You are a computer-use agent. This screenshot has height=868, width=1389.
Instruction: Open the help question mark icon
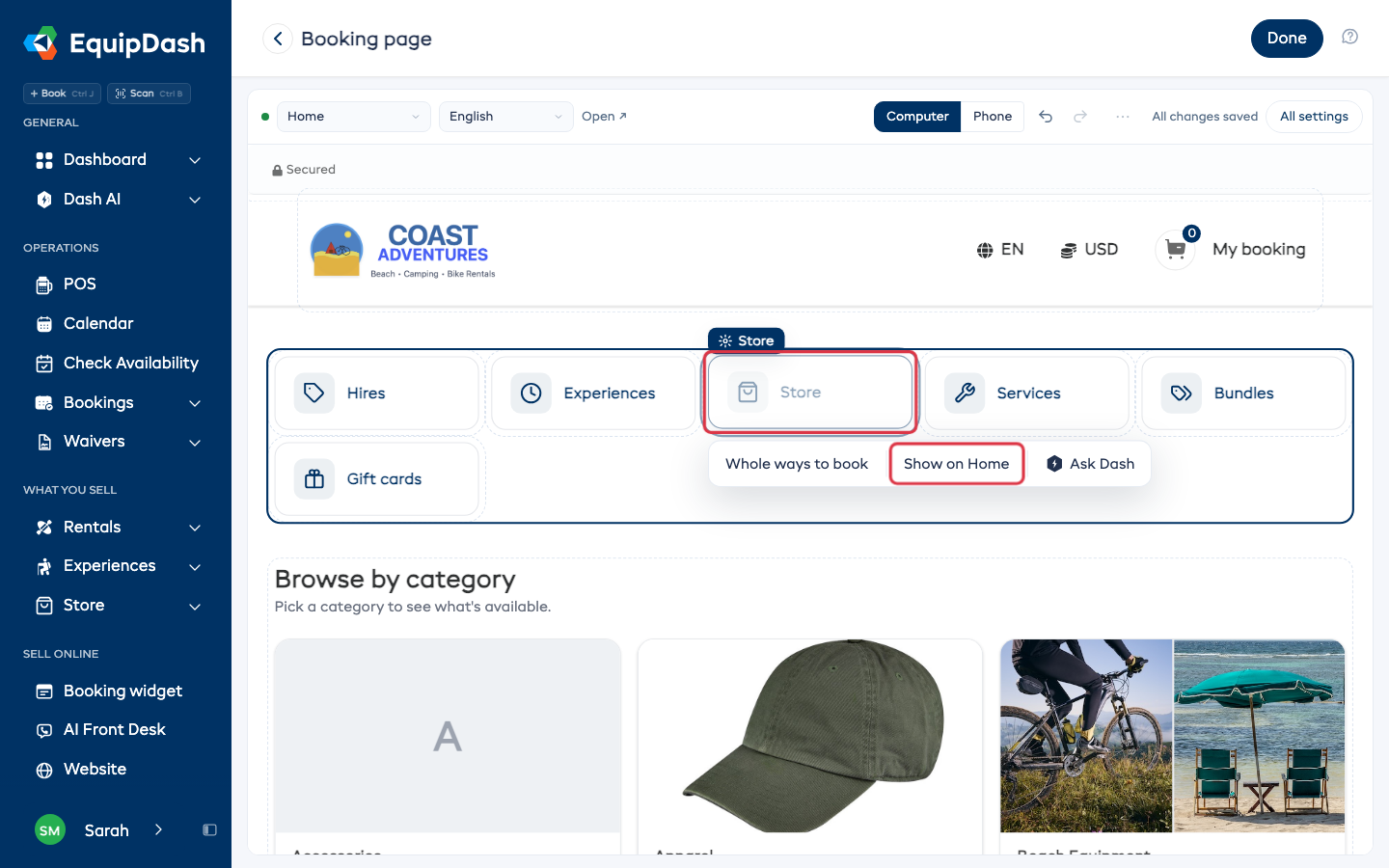tap(1349, 37)
